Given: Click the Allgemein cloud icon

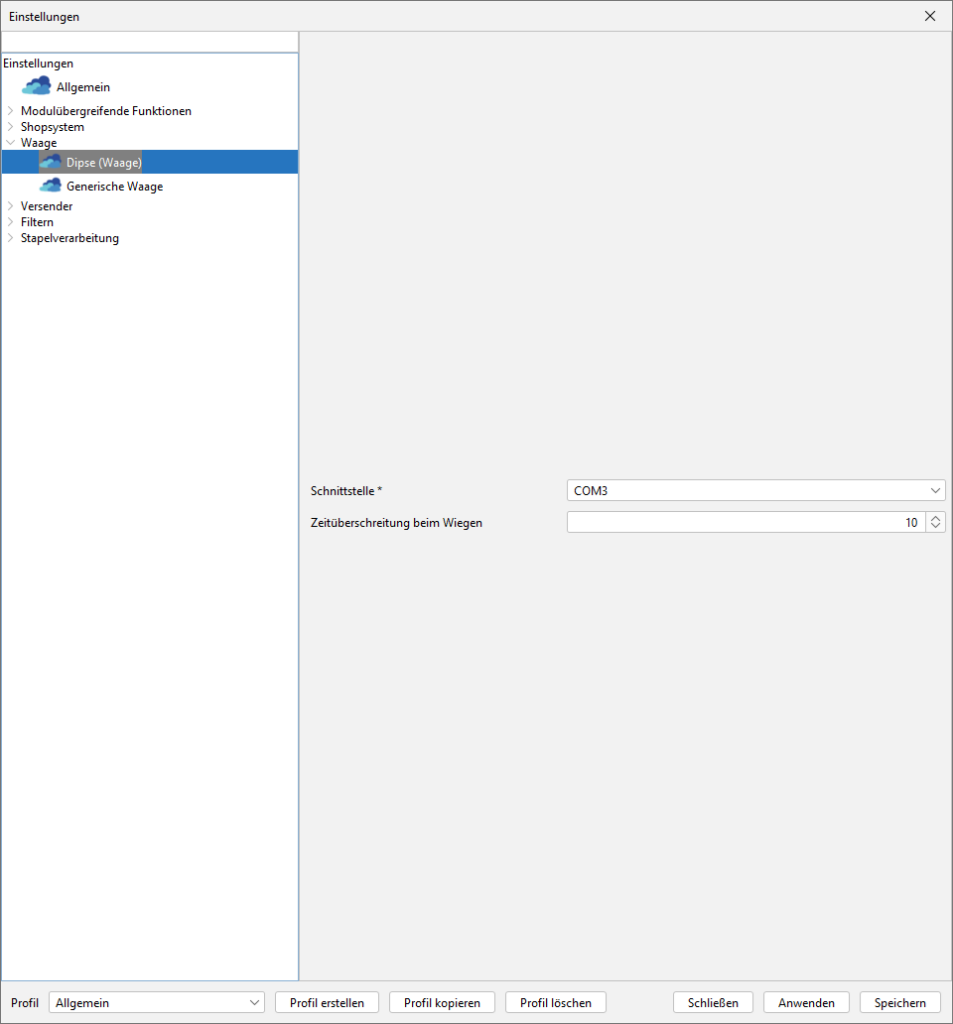Looking at the screenshot, I should [36, 87].
